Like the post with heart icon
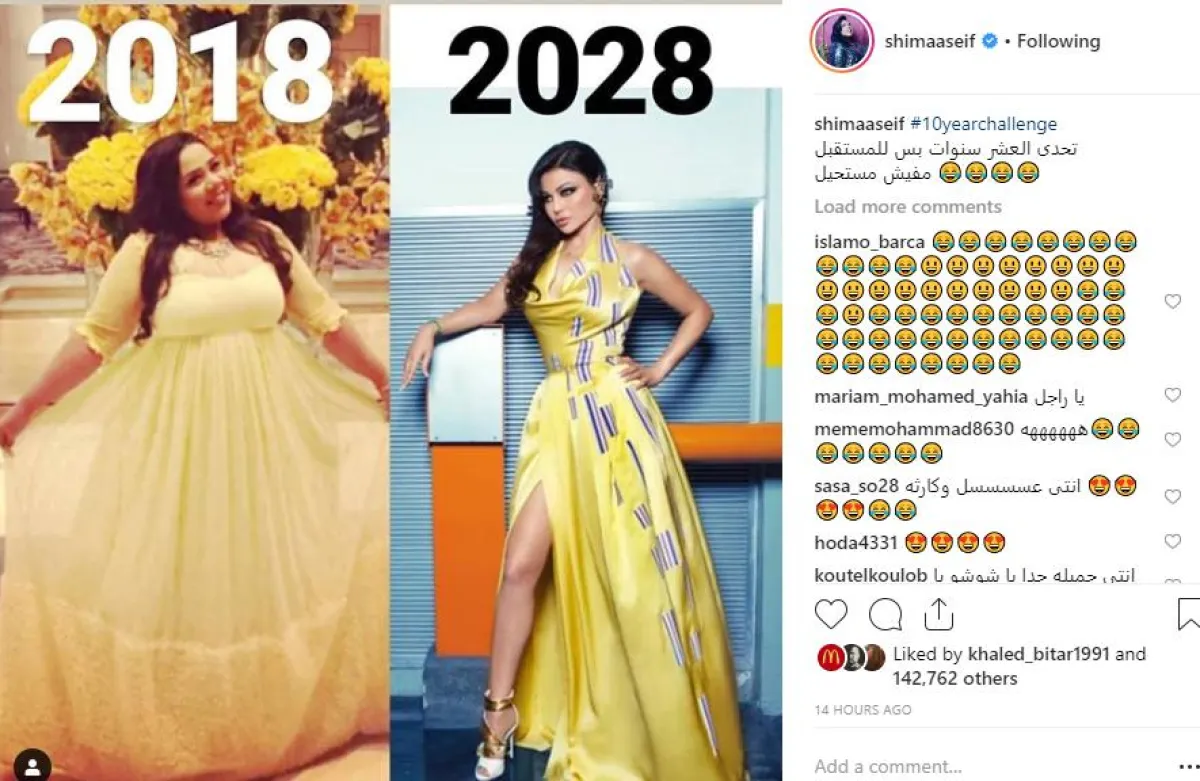Viewport: 1200px width, 781px height. tap(831, 613)
